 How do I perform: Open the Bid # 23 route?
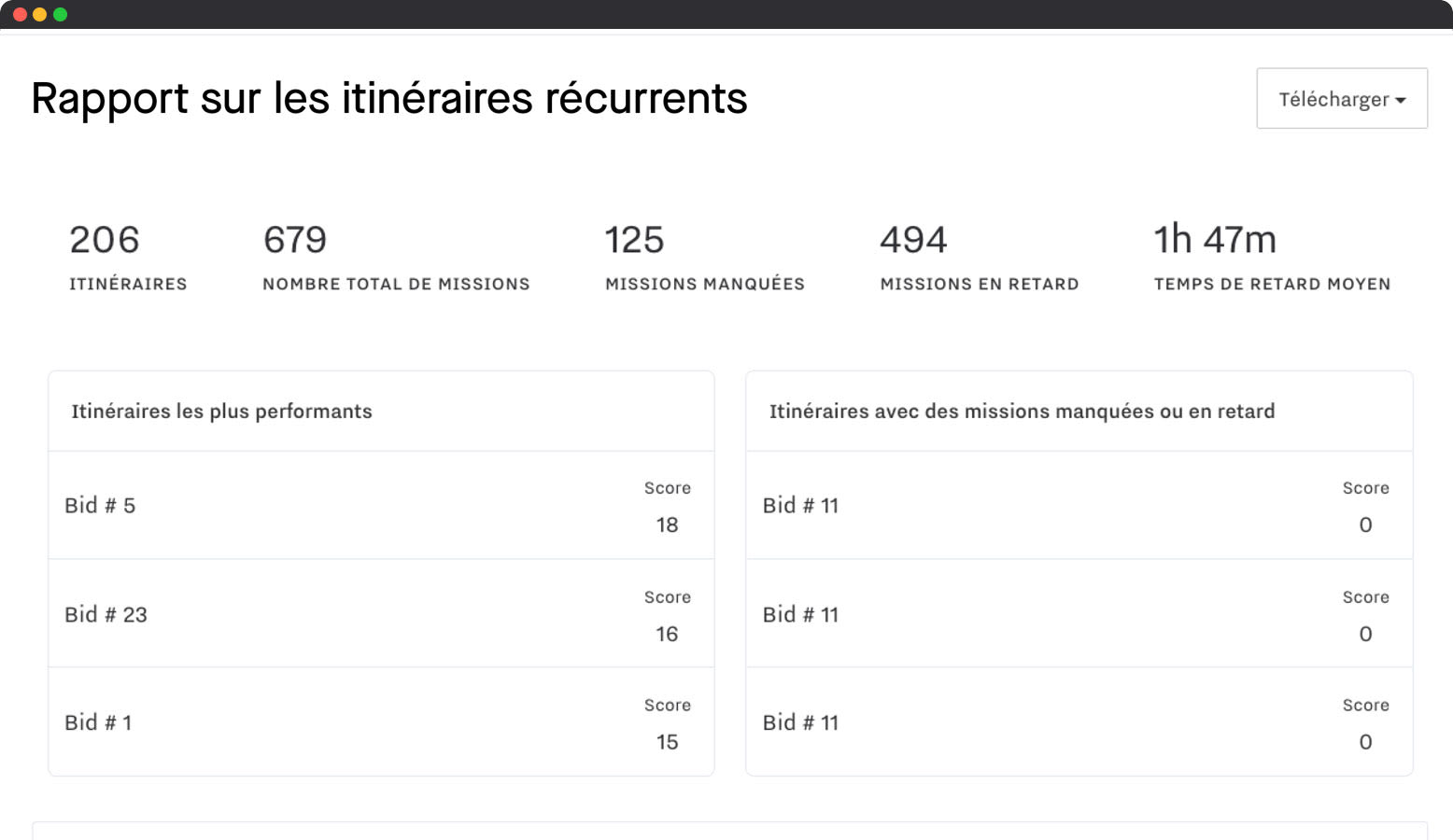(x=381, y=614)
